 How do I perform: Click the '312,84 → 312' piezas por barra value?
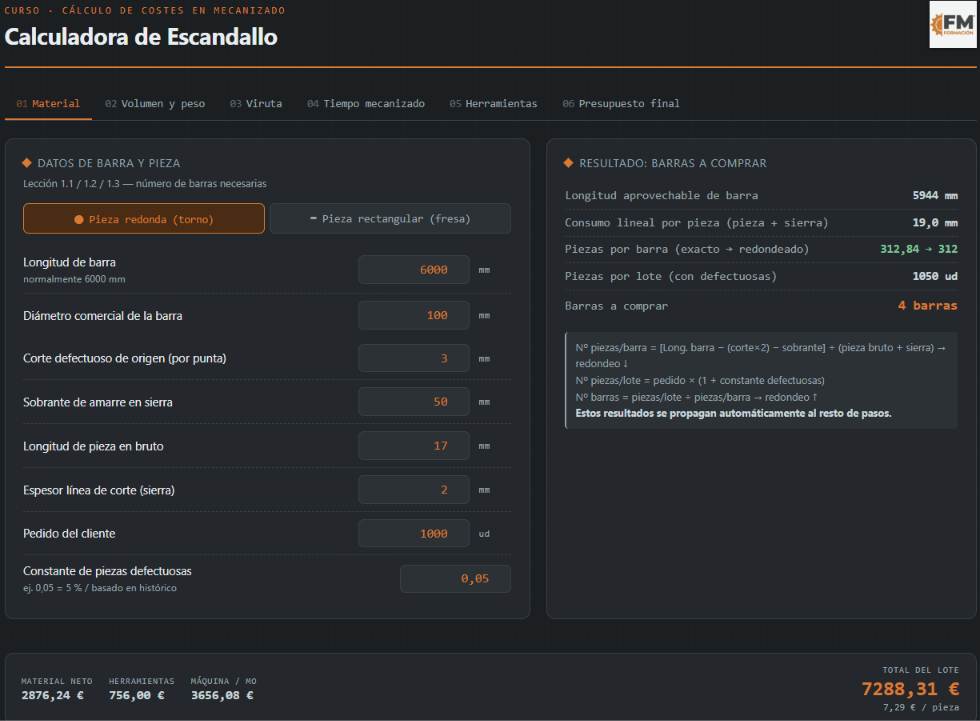[919, 249]
